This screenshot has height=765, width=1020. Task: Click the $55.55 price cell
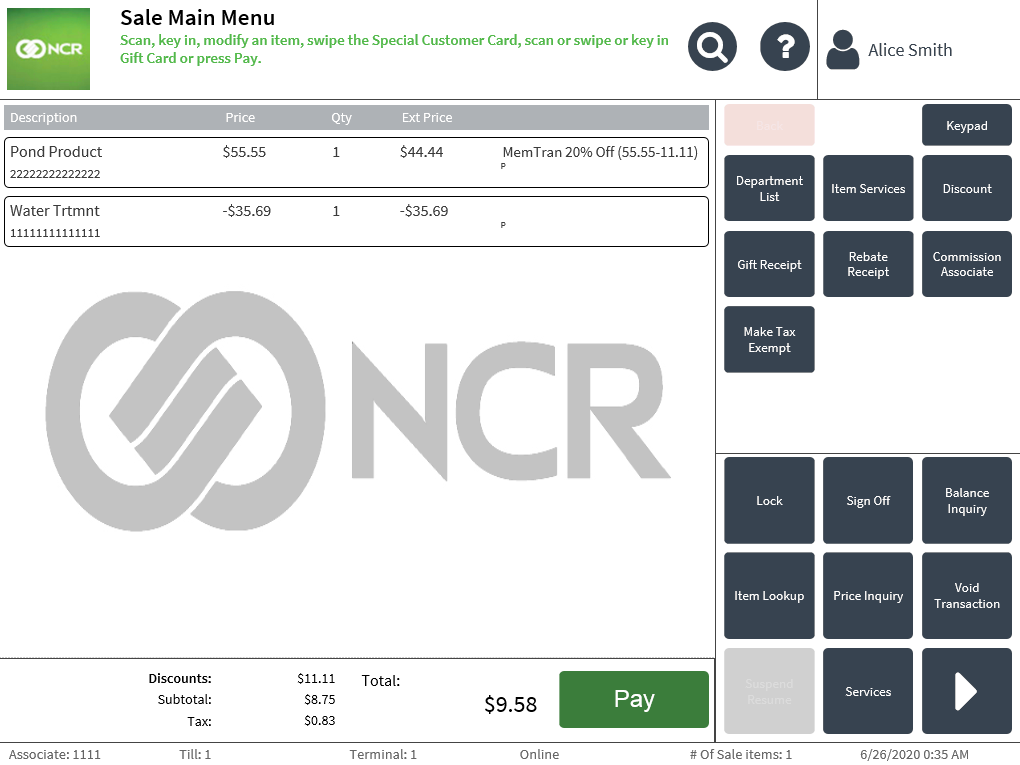tap(244, 152)
